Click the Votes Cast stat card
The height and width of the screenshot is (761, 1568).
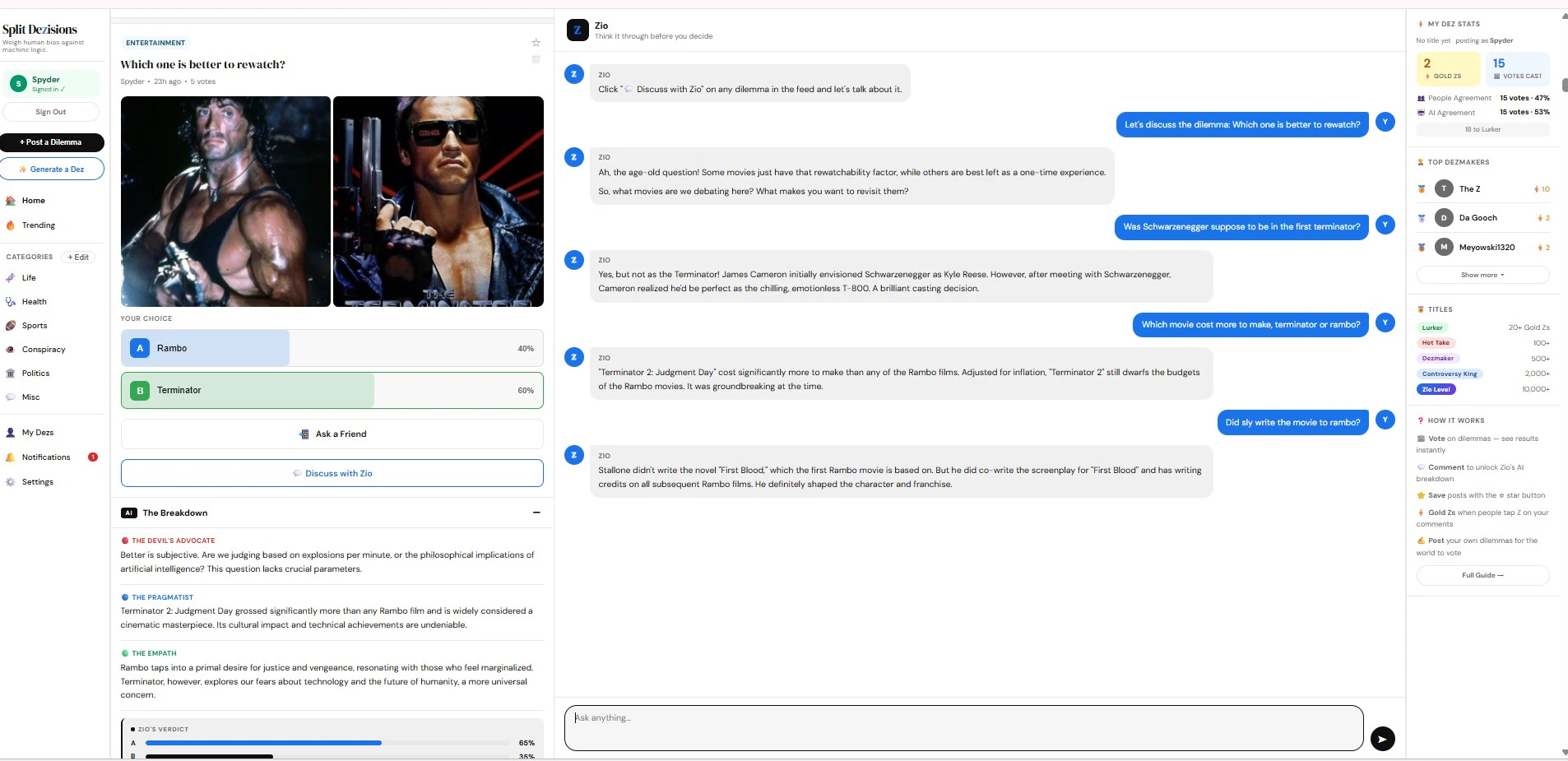coord(1518,68)
